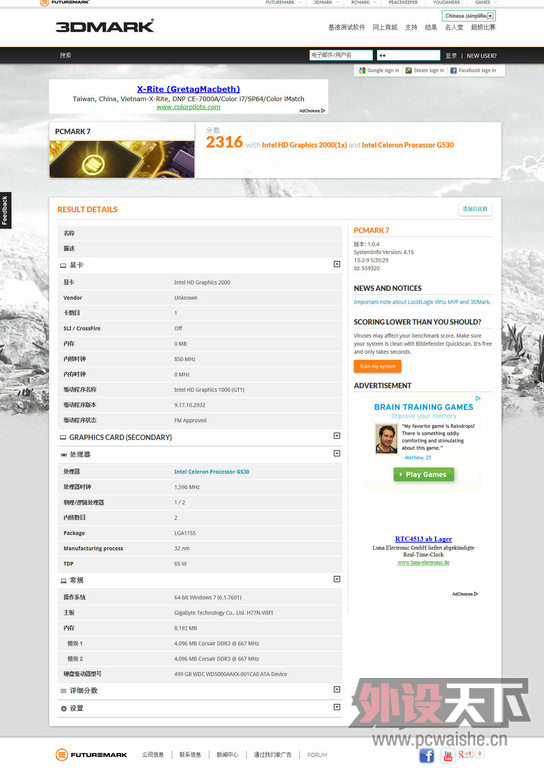Click the 处理器 chip icon
This screenshot has height=768, width=544.
click(x=63, y=455)
